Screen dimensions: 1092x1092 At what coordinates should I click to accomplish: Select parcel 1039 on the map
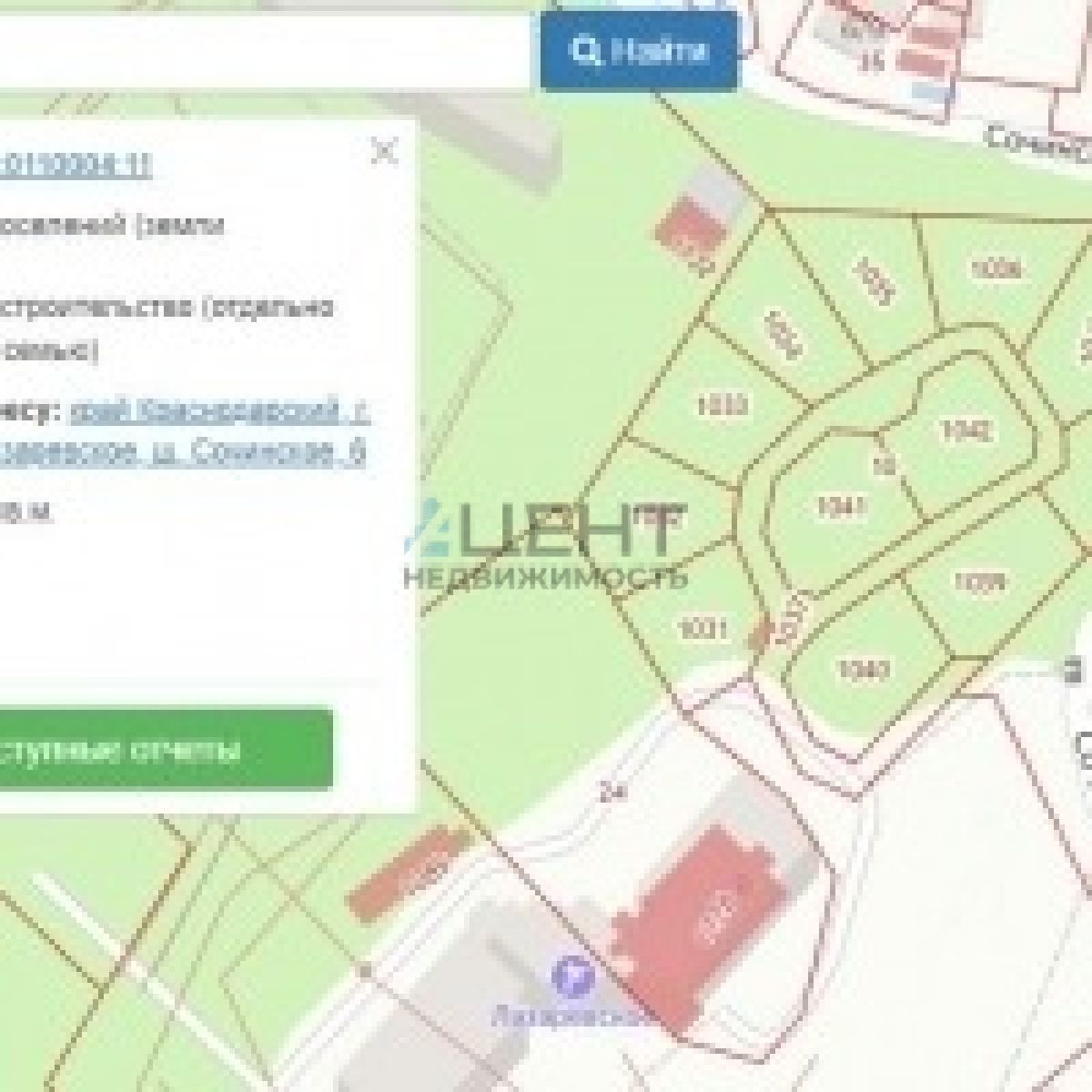click(x=980, y=581)
